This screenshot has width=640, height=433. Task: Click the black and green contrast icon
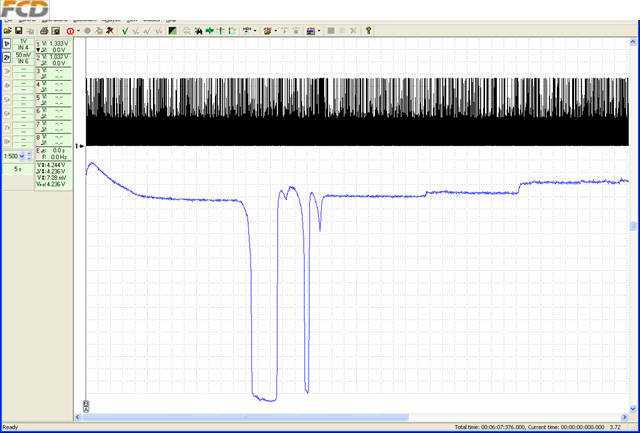coord(173,31)
